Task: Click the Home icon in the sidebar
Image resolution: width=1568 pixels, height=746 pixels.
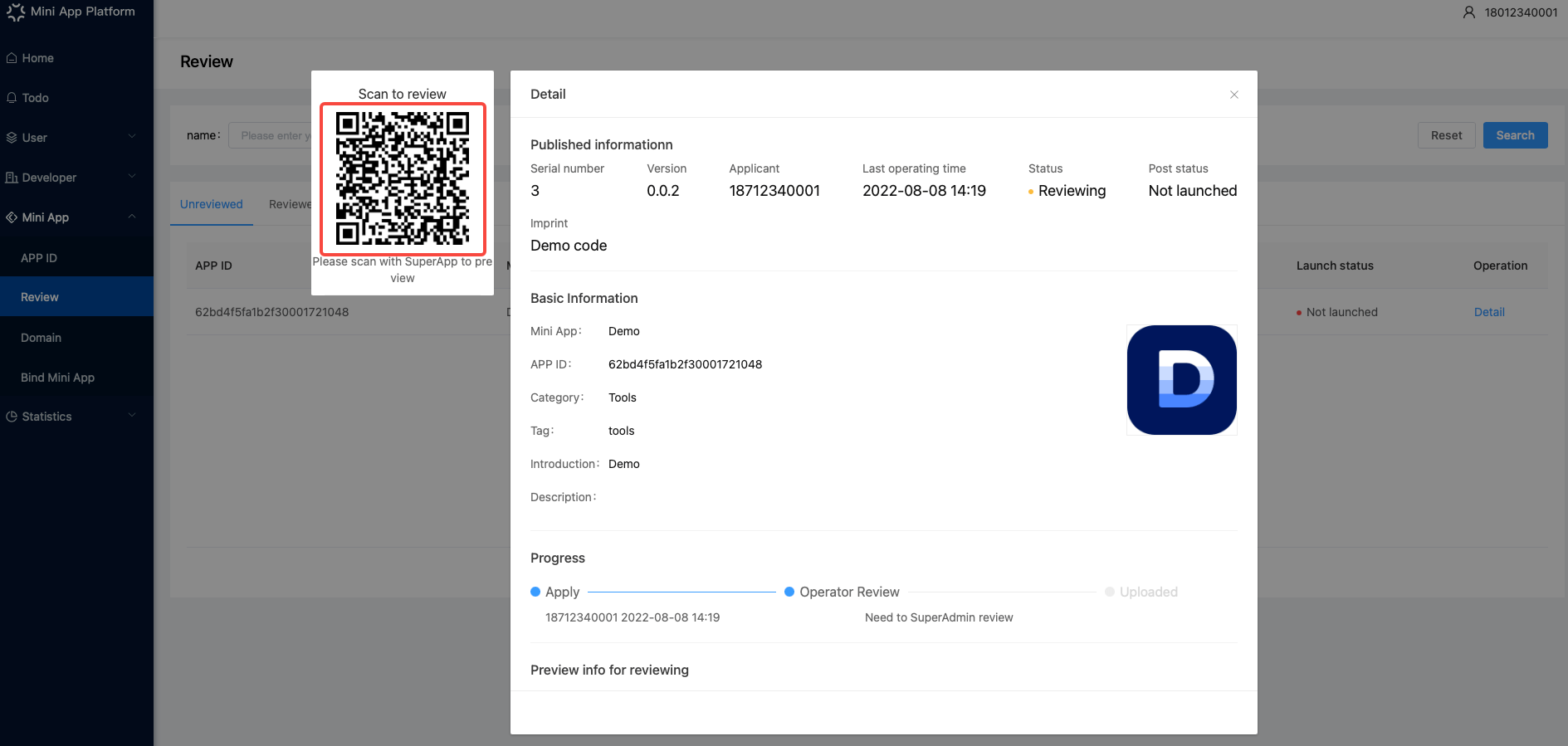Action: 12,58
